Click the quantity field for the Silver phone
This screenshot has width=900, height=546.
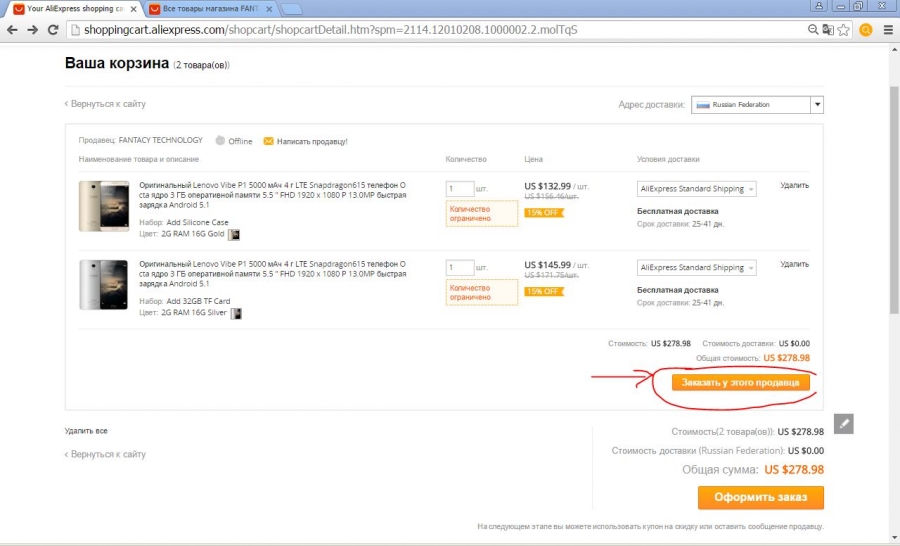coord(460,268)
